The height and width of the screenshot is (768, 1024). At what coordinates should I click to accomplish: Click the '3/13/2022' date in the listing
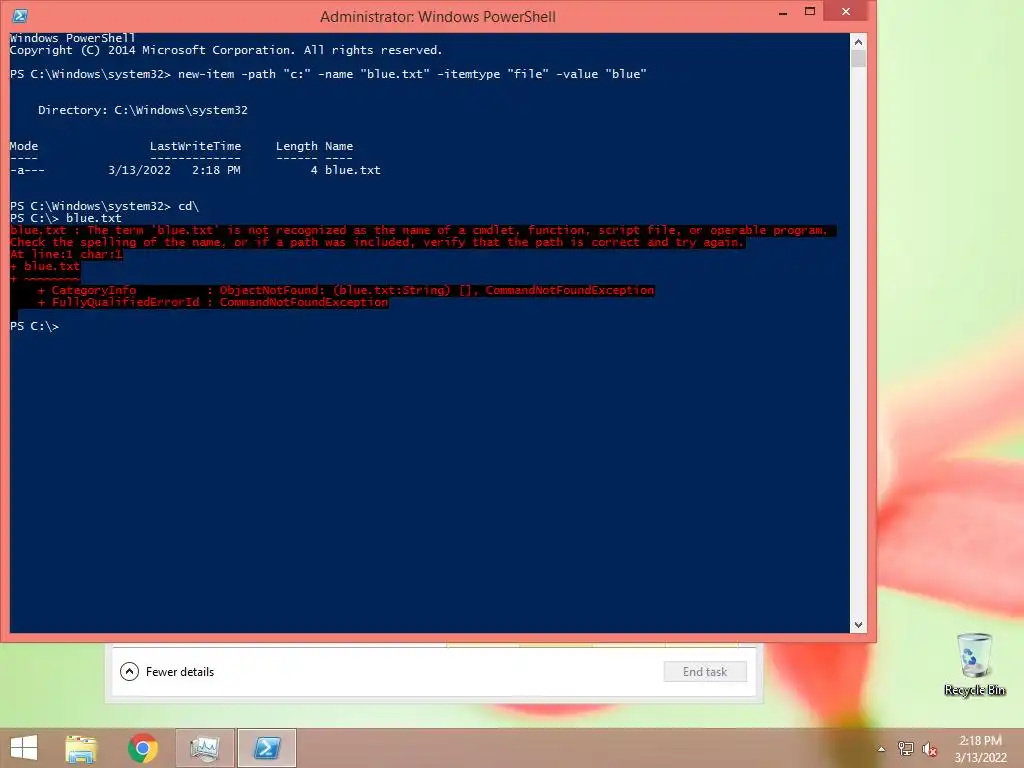click(x=139, y=170)
